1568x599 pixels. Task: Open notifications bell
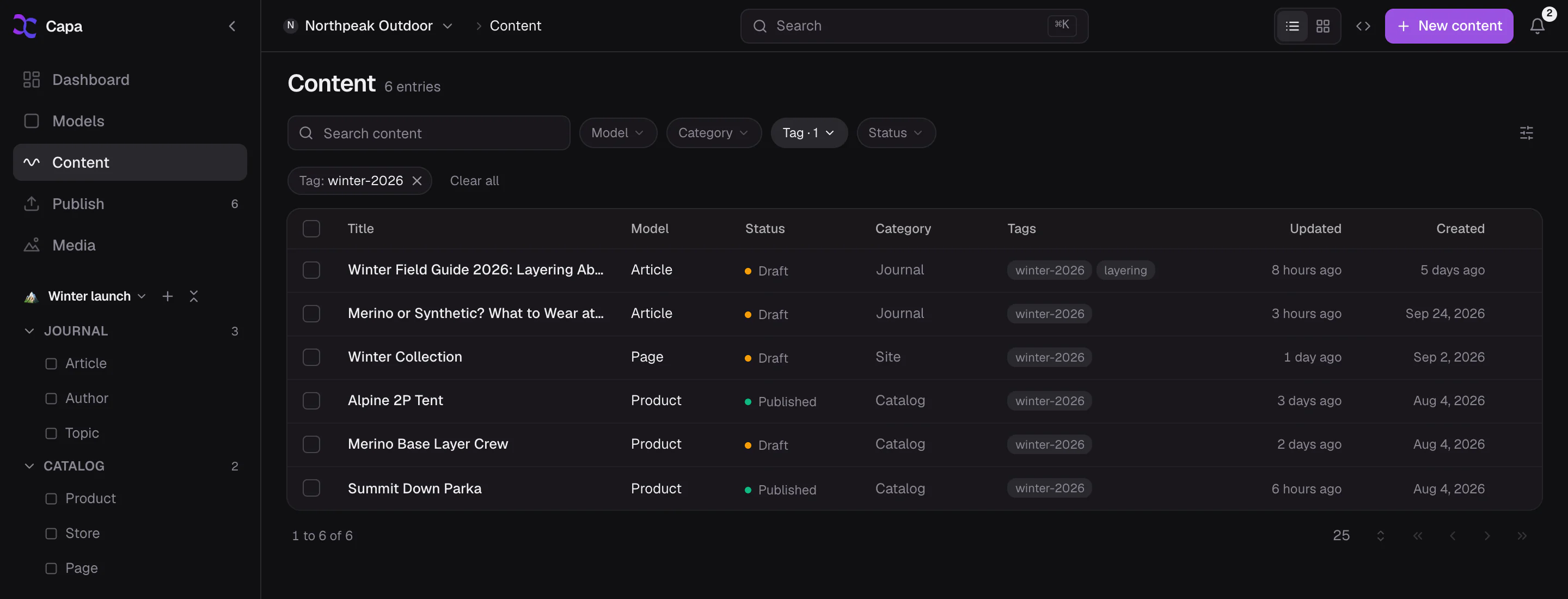coord(1537,26)
